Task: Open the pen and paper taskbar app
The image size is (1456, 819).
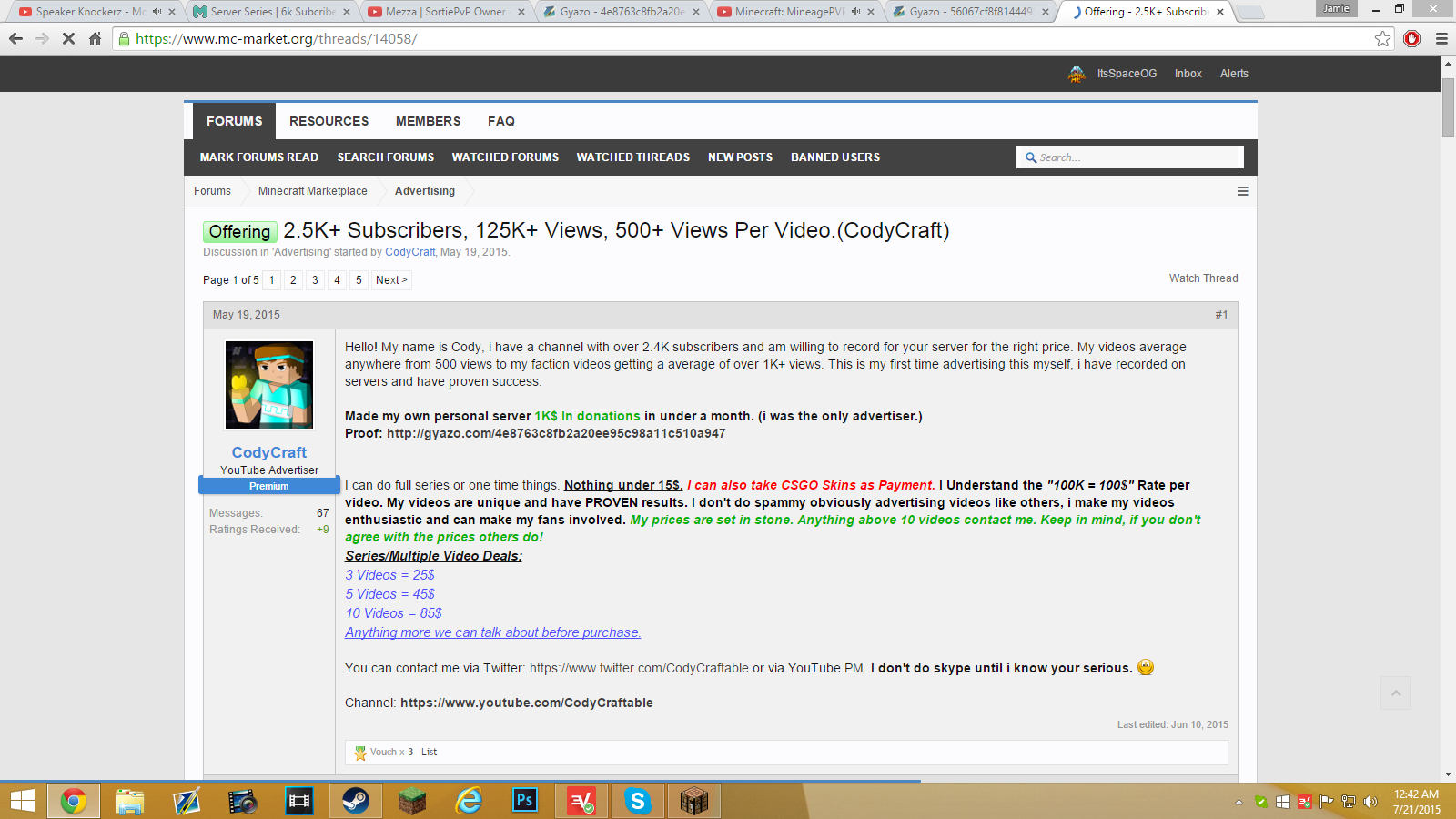Action: point(187,801)
